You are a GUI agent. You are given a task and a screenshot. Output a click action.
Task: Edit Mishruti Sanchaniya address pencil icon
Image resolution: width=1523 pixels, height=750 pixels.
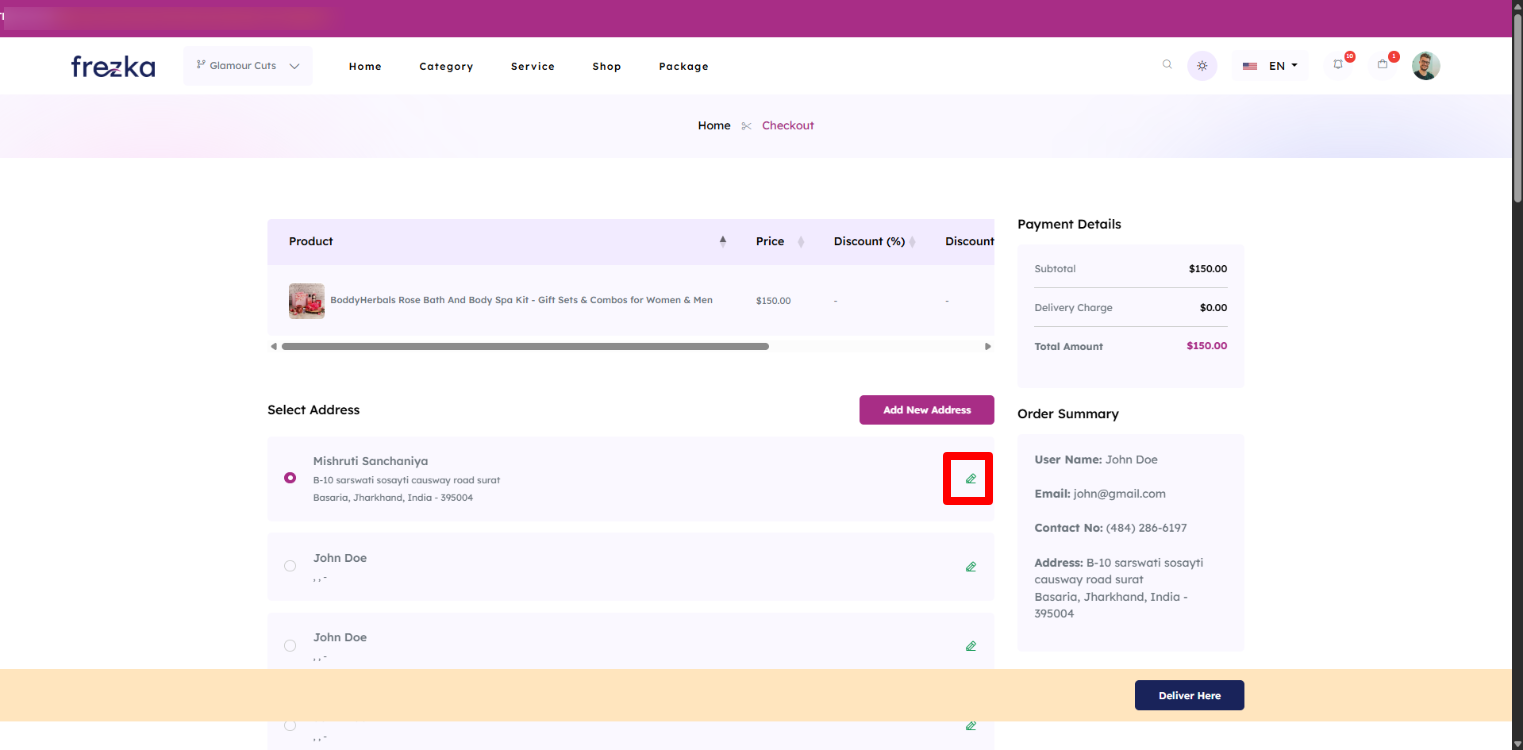(970, 479)
